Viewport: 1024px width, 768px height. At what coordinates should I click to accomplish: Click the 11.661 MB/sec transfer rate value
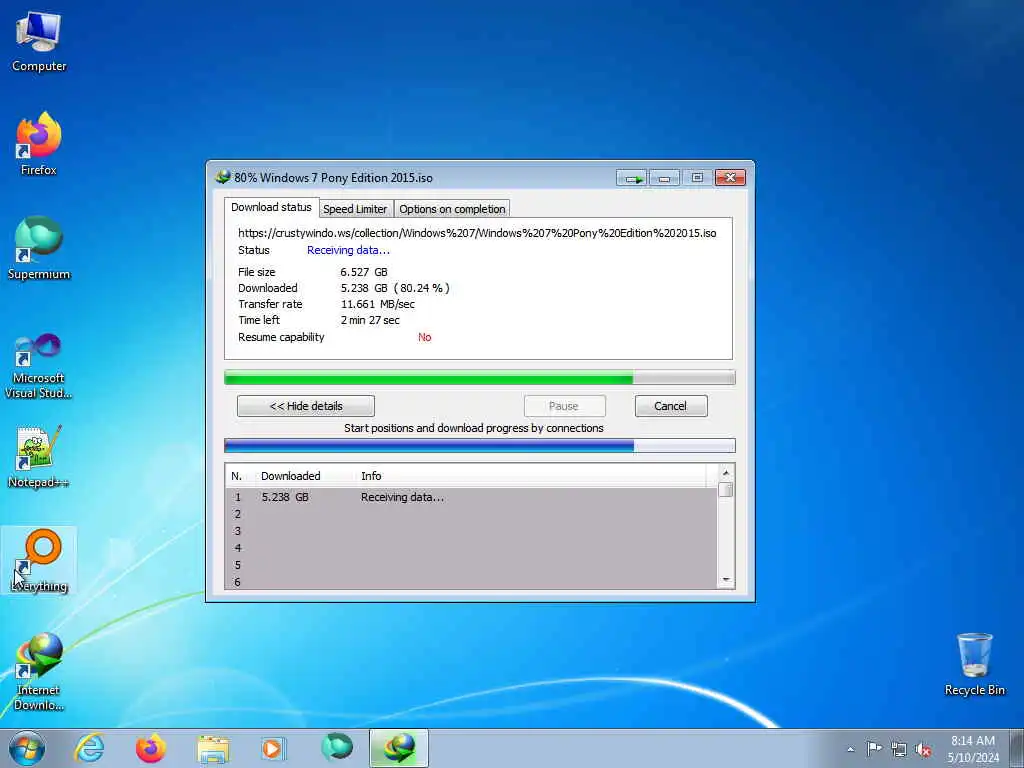(x=377, y=304)
